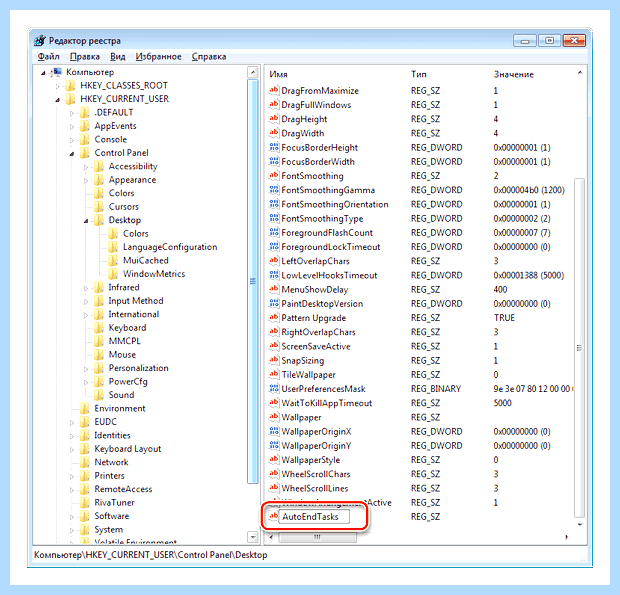Select the Keyboard key in the tree

(x=127, y=327)
